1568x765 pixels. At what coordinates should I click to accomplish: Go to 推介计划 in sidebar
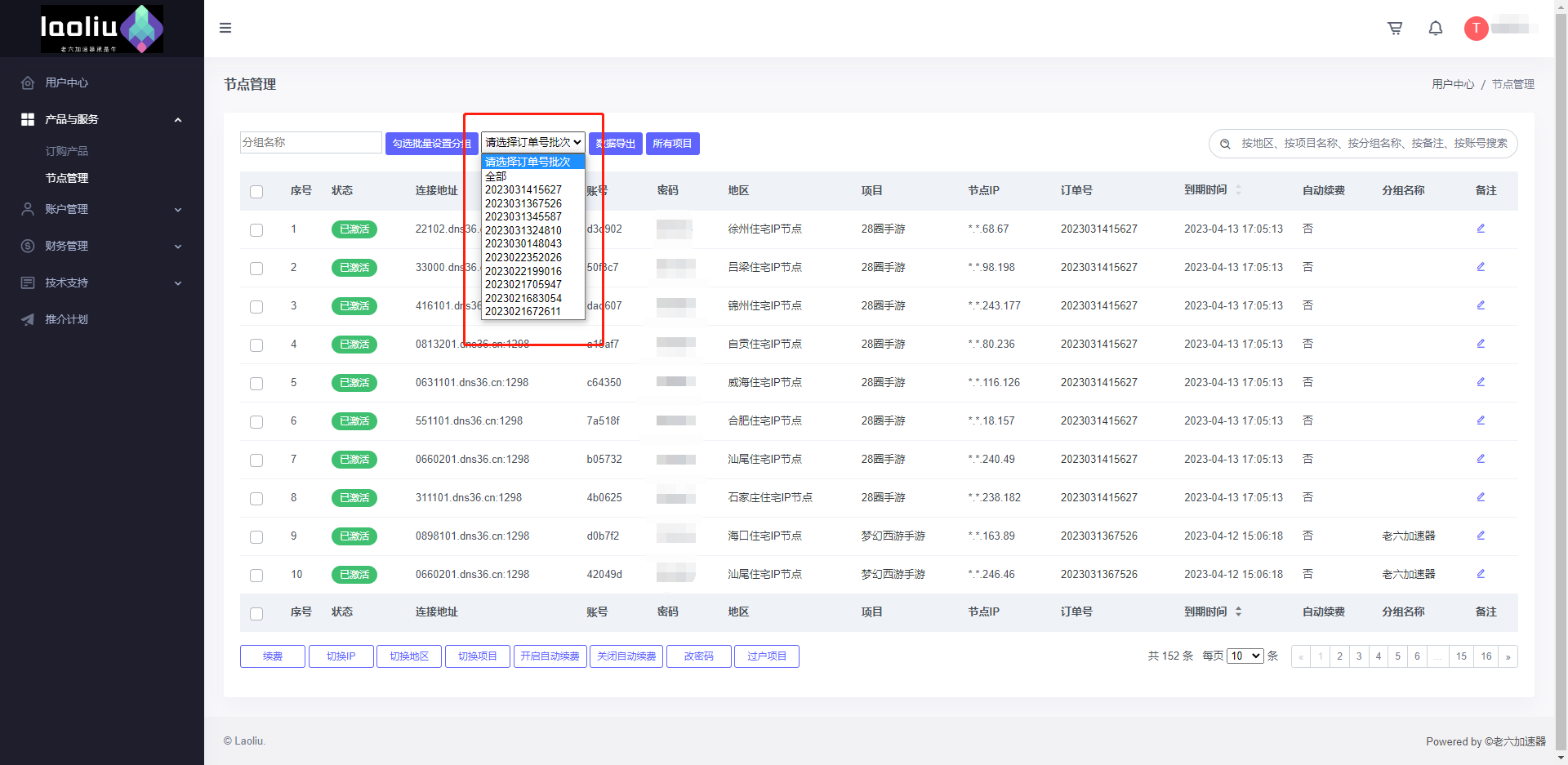(67, 319)
